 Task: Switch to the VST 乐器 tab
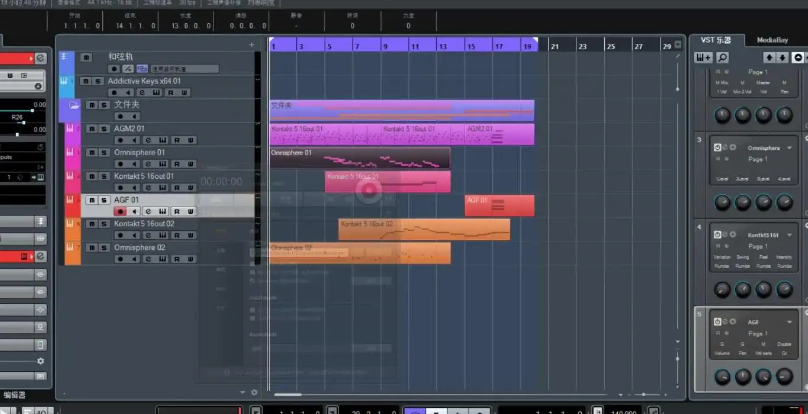(716, 40)
